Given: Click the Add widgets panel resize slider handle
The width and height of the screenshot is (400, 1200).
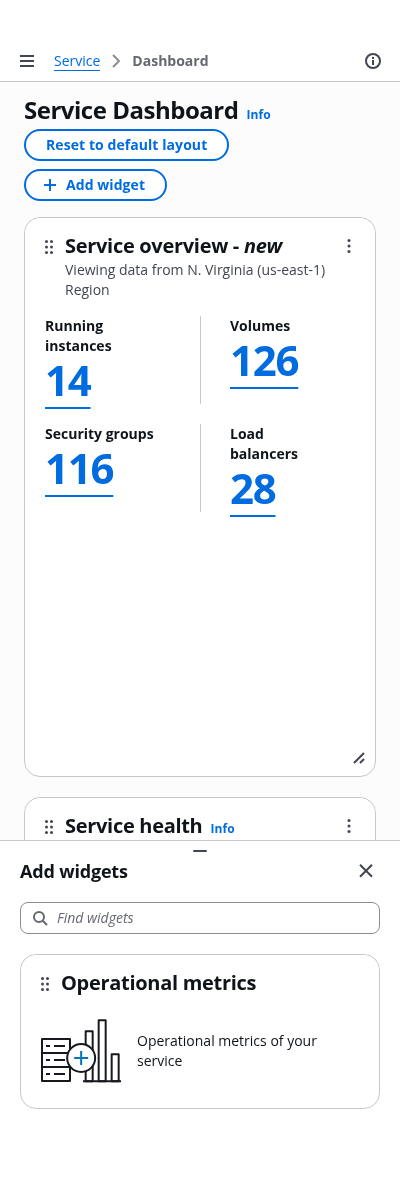Looking at the screenshot, I should (200, 851).
